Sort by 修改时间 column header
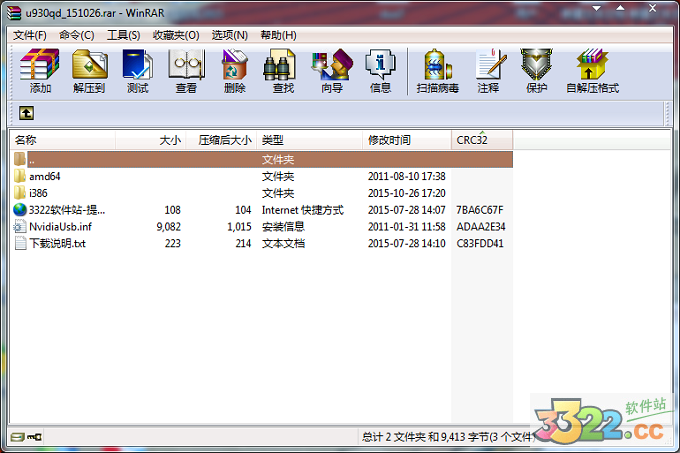This screenshot has width=680, height=453. click(x=407, y=140)
